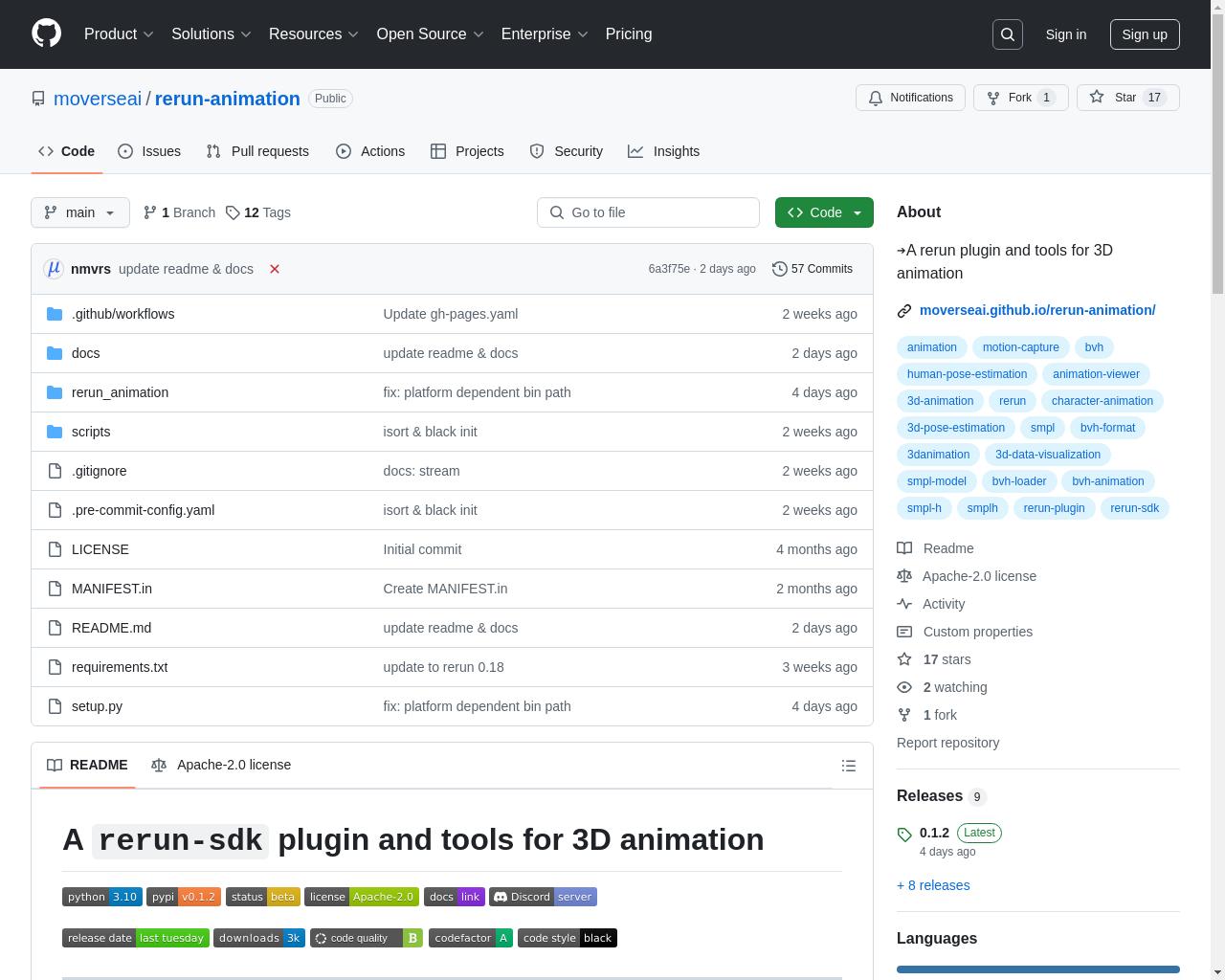Switch to the Issues tab
Image resolution: width=1225 pixels, height=980 pixels.
(x=149, y=151)
